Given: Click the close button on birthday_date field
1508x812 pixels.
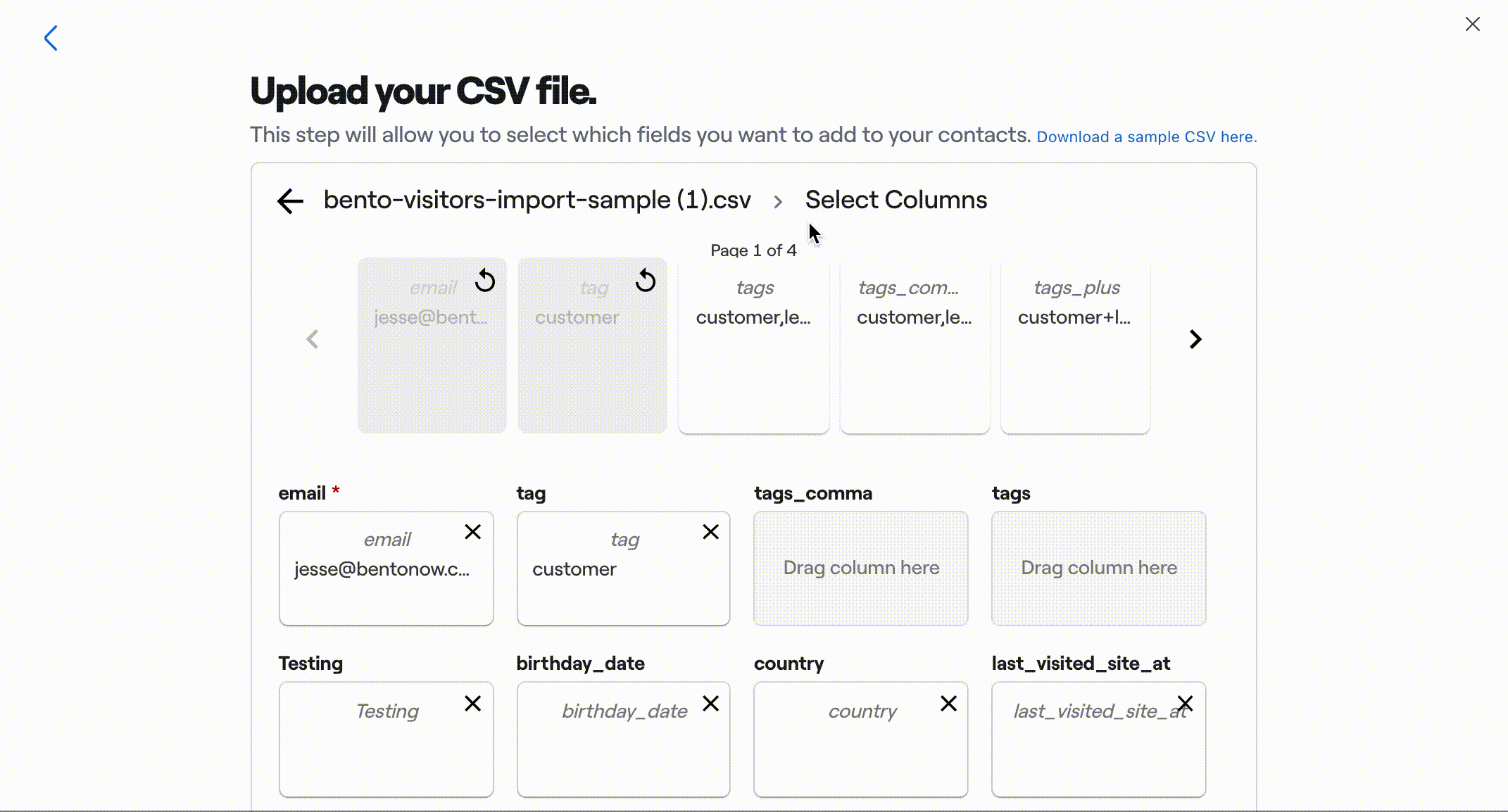Looking at the screenshot, I should [711, 703].
